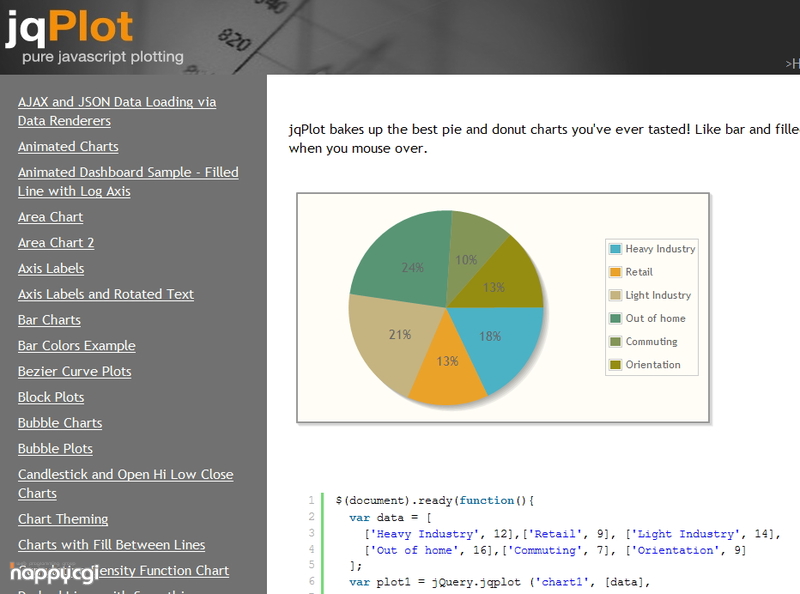Open the Bezier Curve Plots example
Screen dimensions: 800x594
point(74,372)
